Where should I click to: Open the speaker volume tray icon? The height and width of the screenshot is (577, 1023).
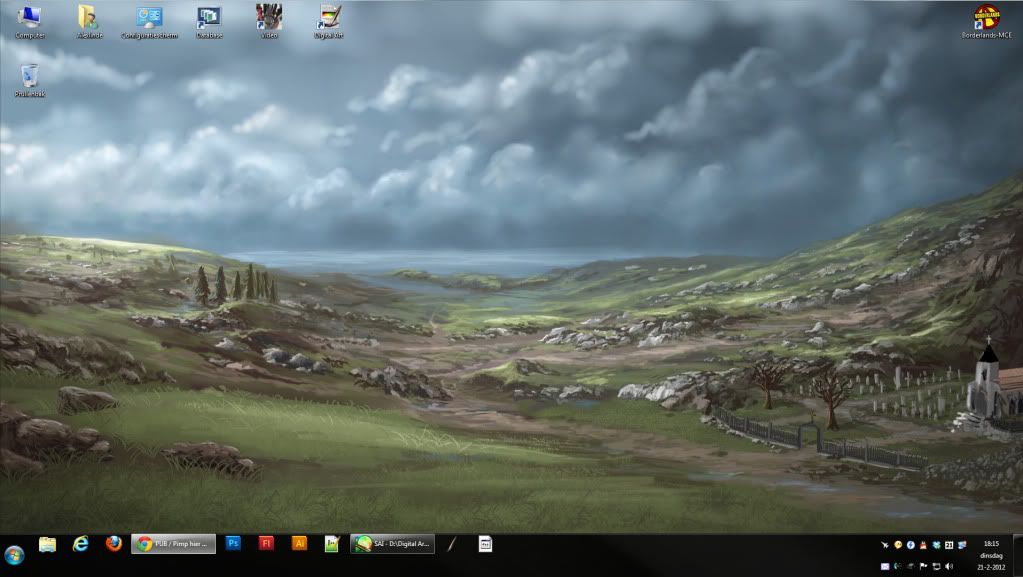click(949, 566)
